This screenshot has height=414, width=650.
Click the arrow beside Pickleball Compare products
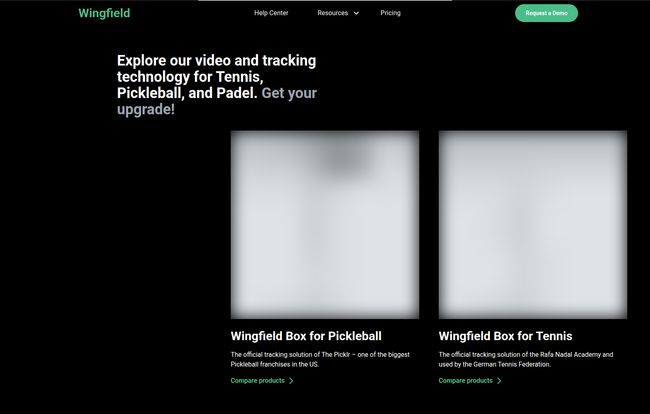click(291, 381)
